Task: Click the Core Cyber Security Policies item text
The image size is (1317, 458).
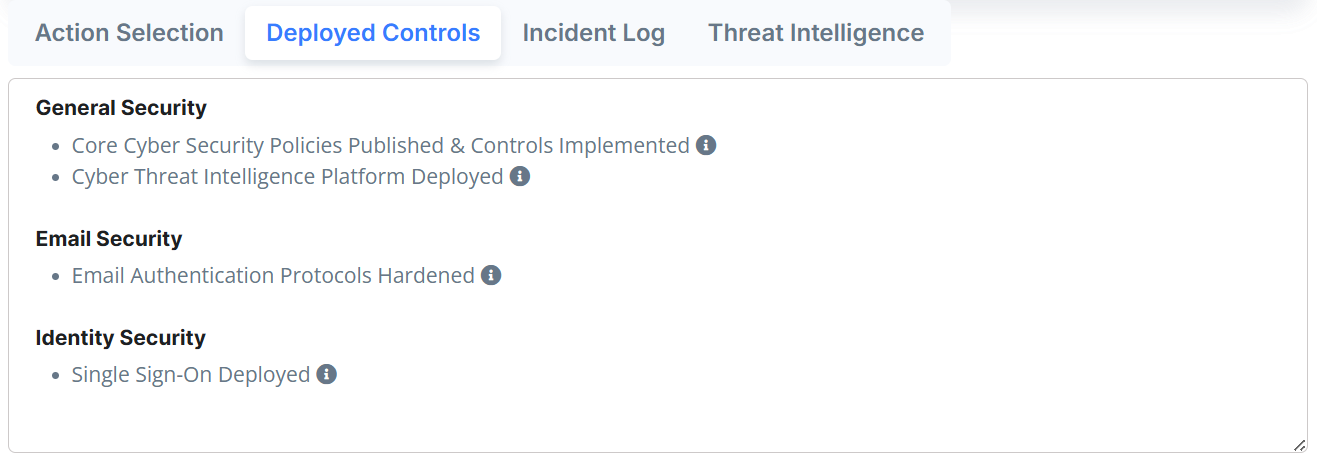Action: [381, 145]
